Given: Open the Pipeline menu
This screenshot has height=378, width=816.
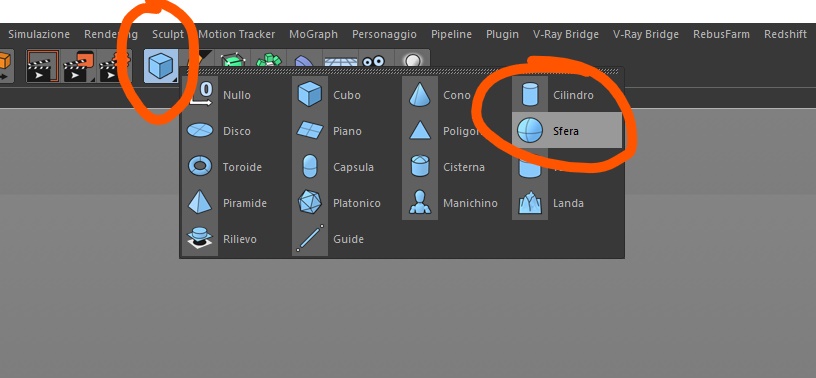Looking at the screenshot, I should pyautogui.click(x=451, y=34).
